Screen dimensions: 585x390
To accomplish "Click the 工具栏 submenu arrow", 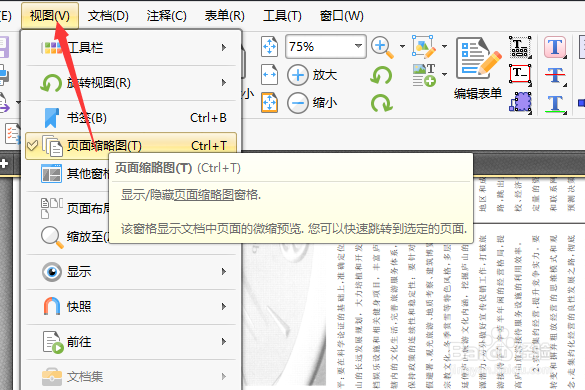I will [x=223, y=47].
